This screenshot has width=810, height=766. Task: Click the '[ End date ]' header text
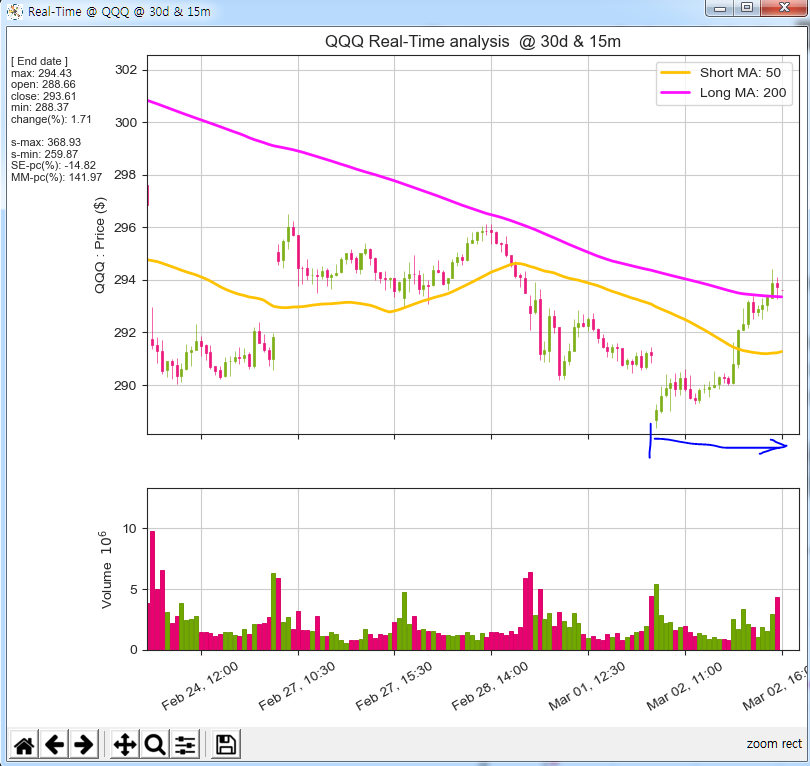coord(39,61)
